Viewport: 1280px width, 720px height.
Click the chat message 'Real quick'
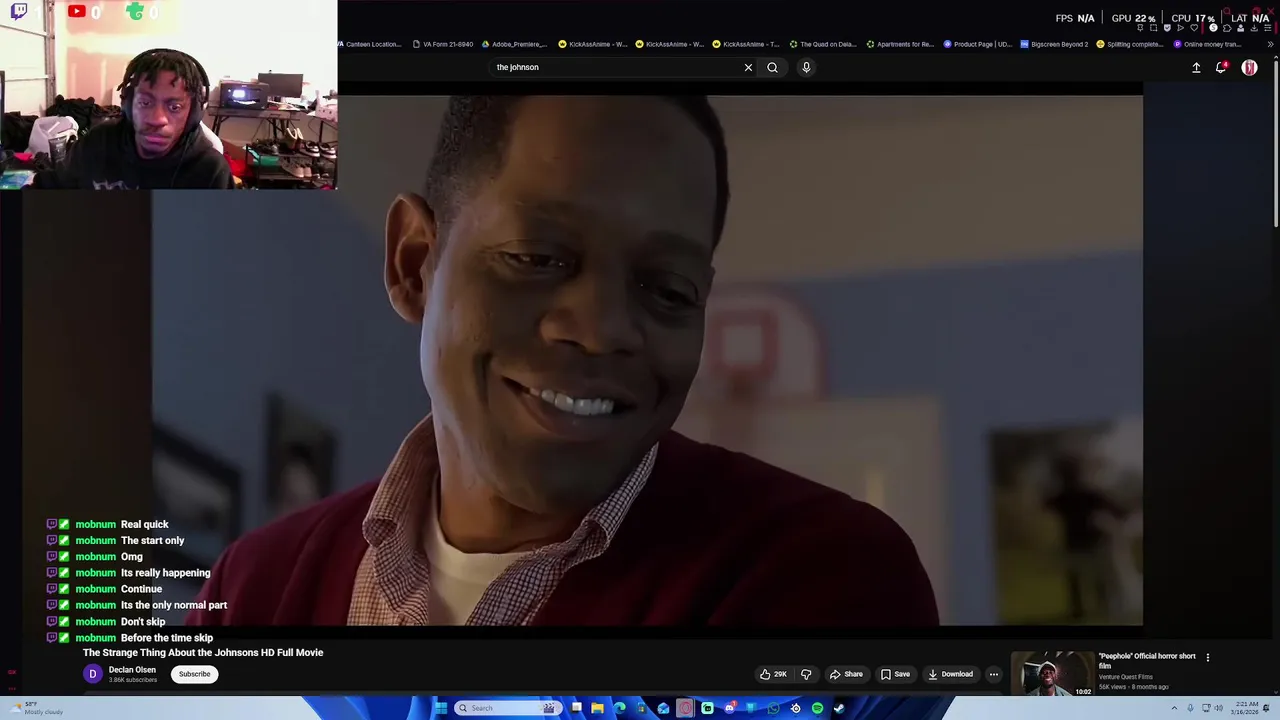[x=145, y=524]
